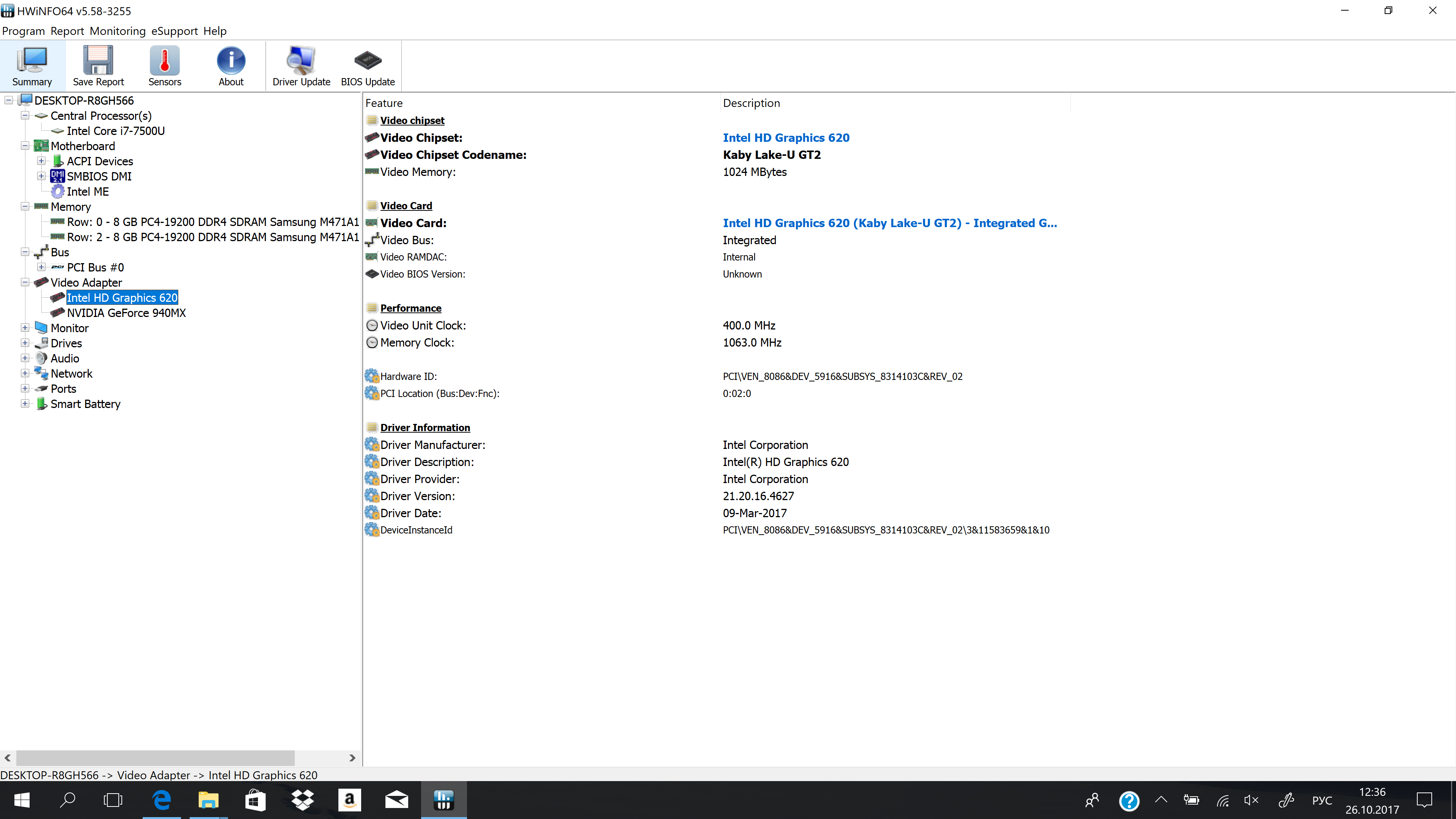Click the ACPI Devices icon in tree

point(58,161)
